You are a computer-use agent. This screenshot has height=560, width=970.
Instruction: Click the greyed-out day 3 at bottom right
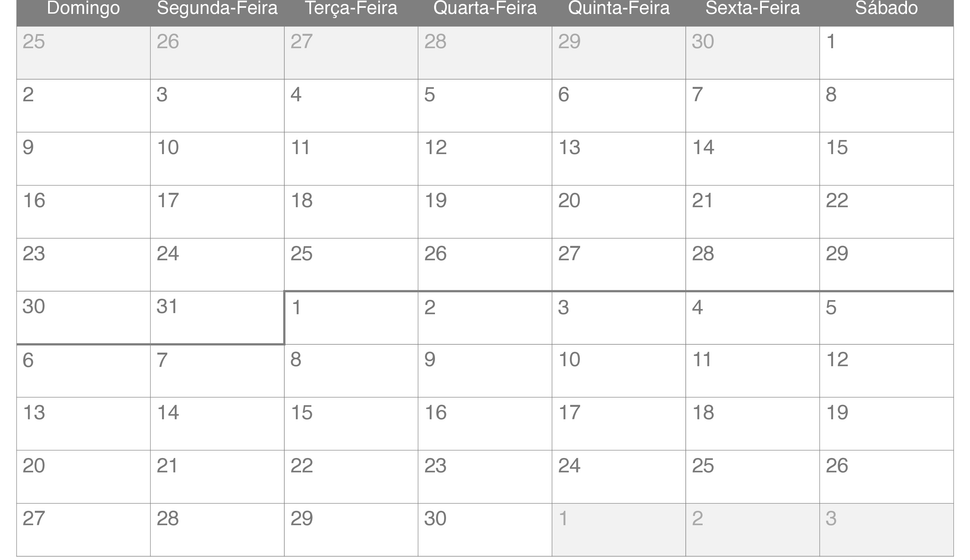tap(886, 530)
